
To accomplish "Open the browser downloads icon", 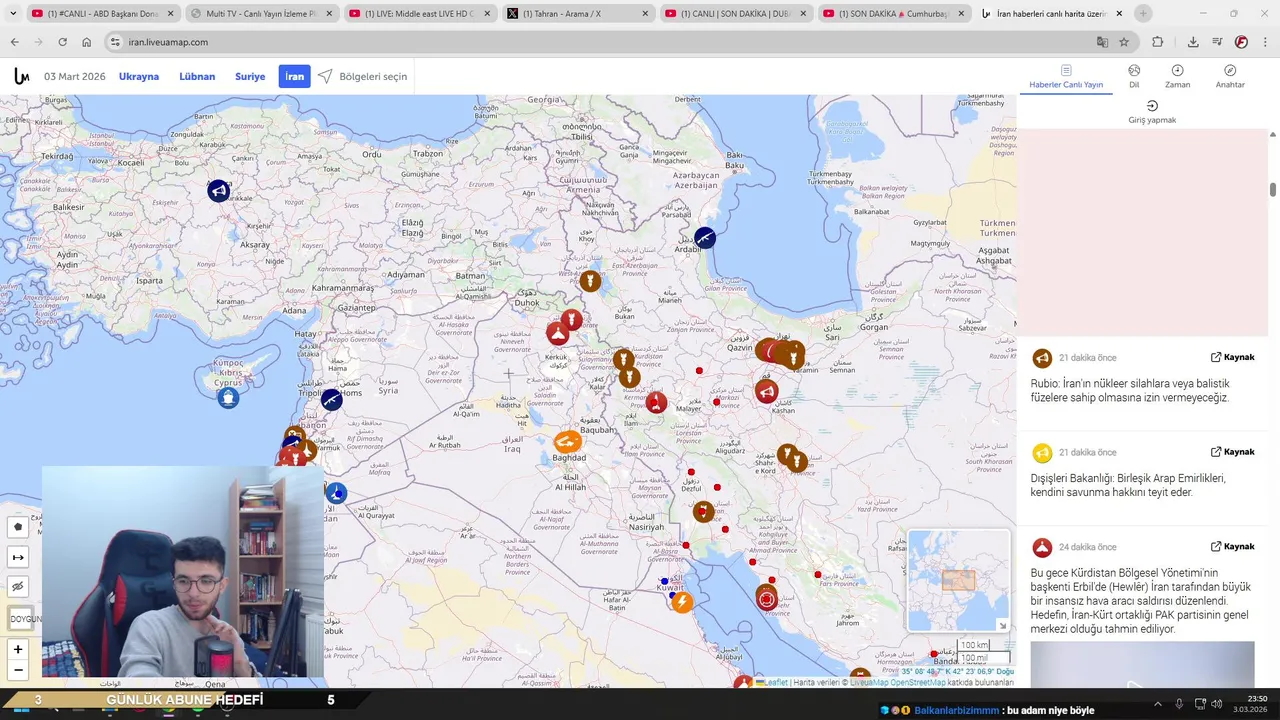I will pos(1193,42).
